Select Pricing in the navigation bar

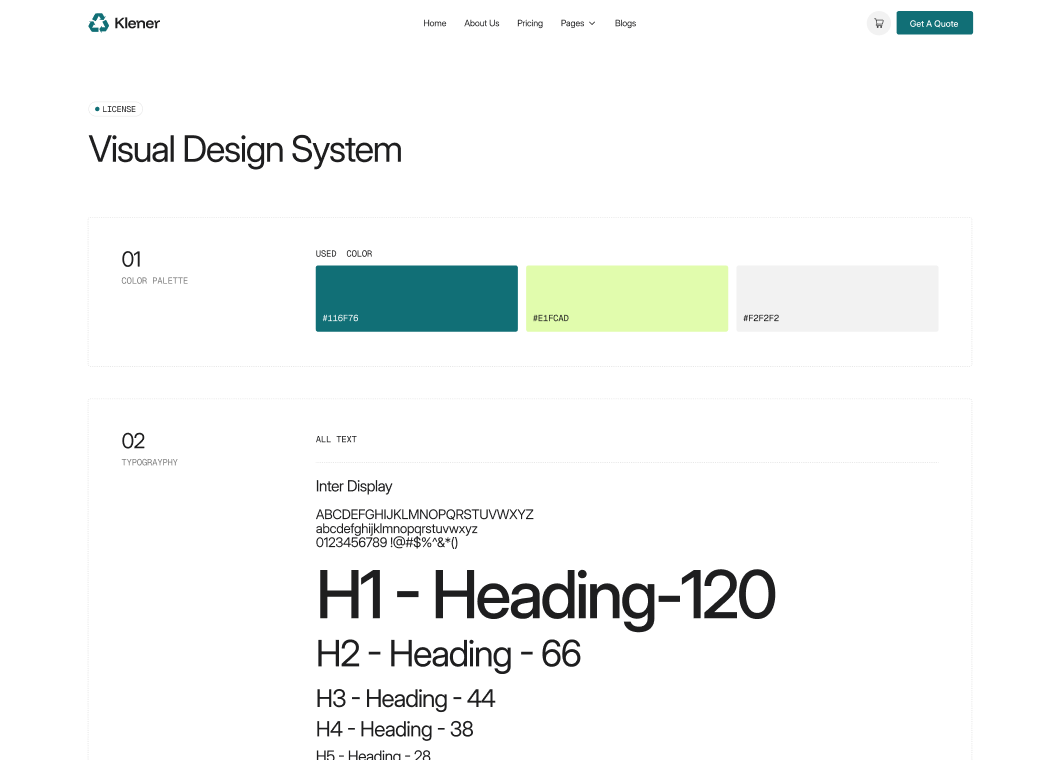pyautogui.click(x=530, y=23)
